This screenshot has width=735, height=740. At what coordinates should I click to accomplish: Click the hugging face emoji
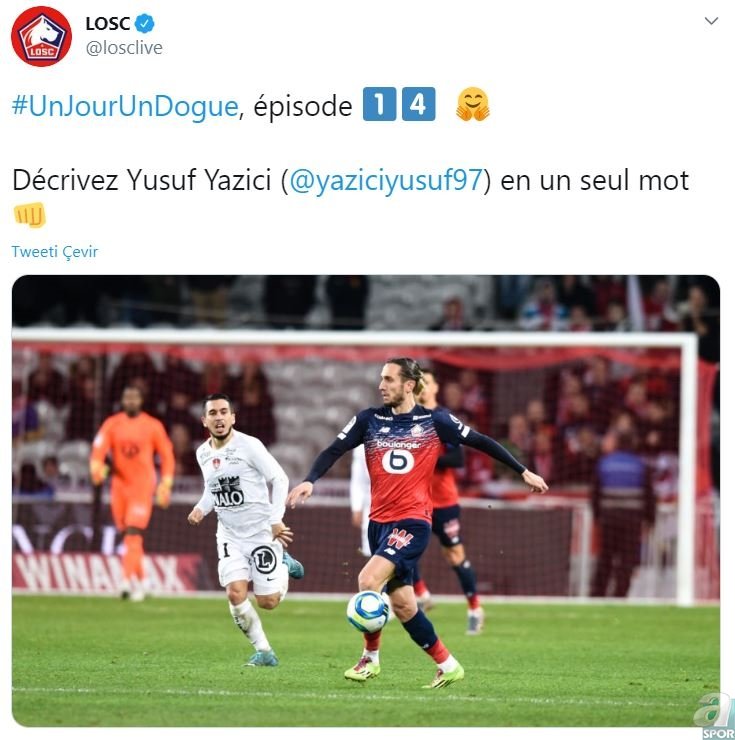(x=473, y=104)
